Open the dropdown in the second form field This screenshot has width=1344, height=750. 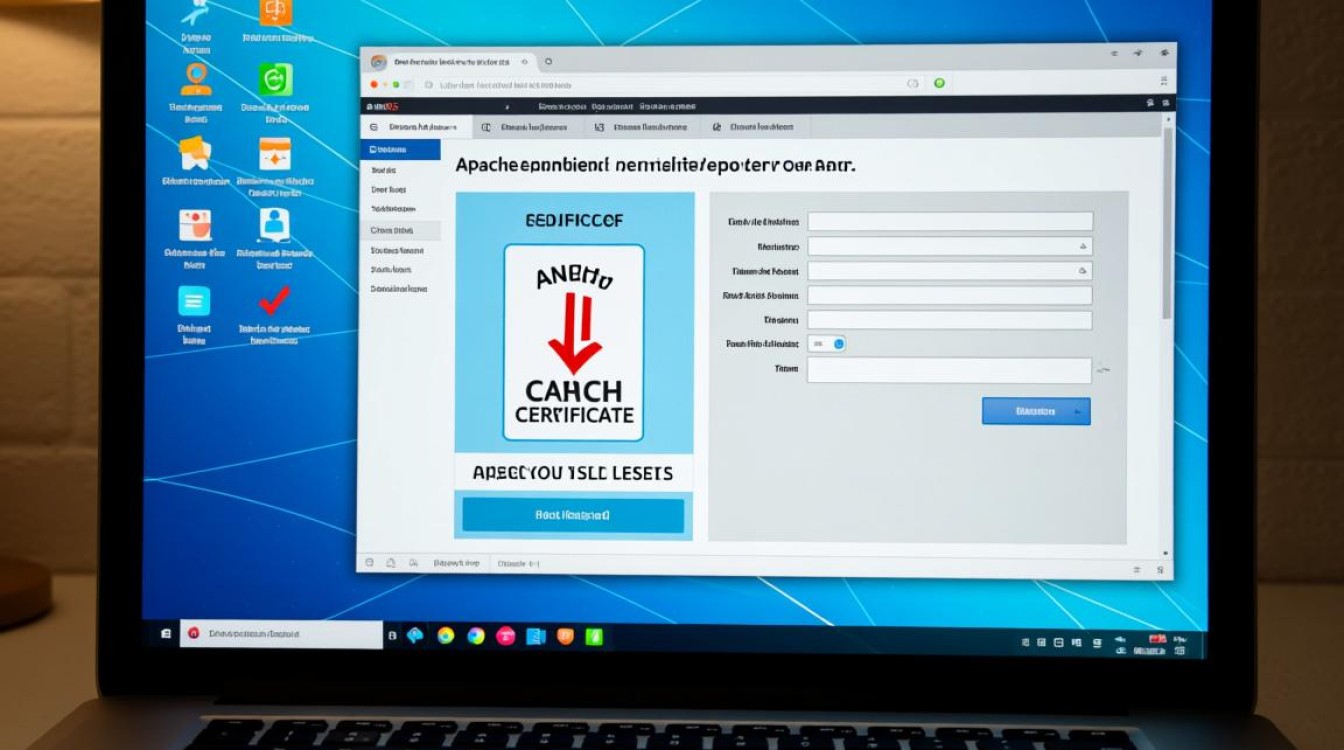click(x=1083, y=245)
